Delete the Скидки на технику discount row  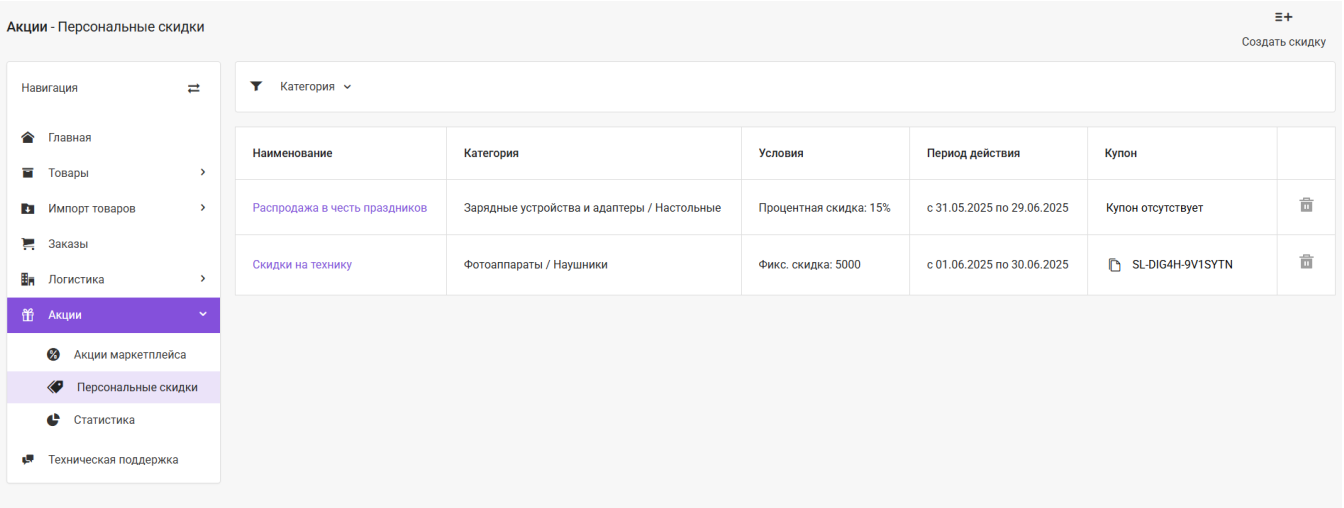pyautogui.click(x=1306, y=262)
